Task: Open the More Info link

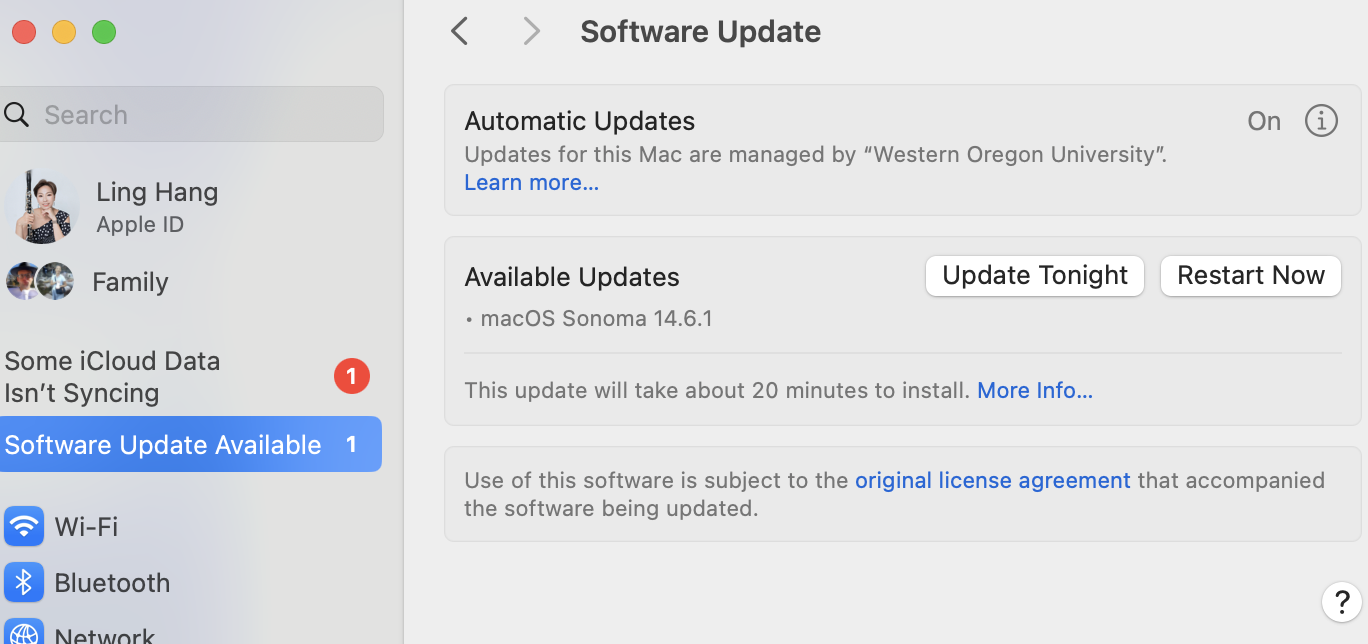Action: pos(1035,390)
